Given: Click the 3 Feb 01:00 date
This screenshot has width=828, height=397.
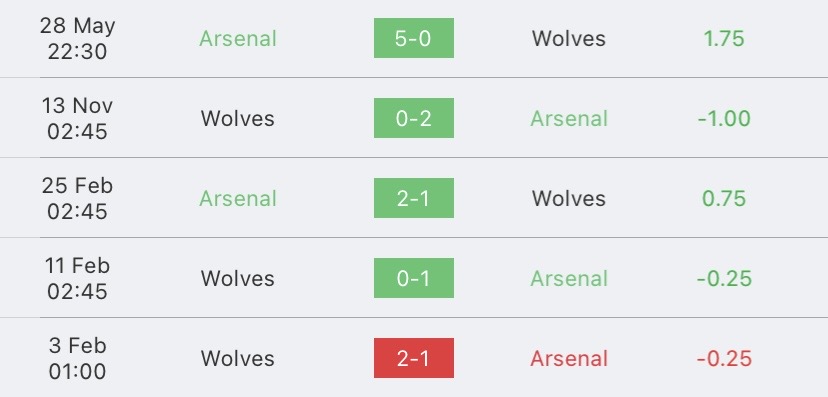Looking at the screenshot, I should (x=78, y=358).
